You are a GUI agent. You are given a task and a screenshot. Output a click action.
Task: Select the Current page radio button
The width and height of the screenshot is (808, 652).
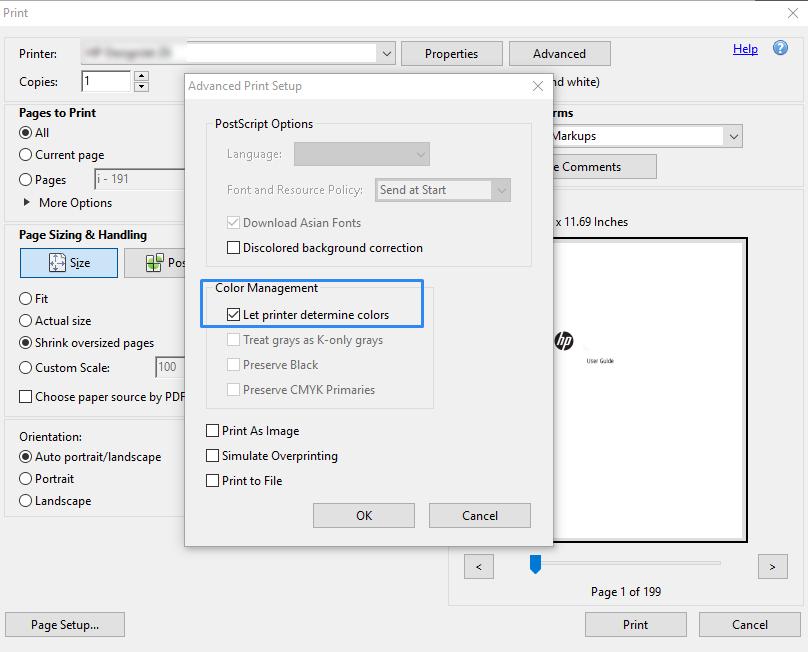tap(25, 155)
